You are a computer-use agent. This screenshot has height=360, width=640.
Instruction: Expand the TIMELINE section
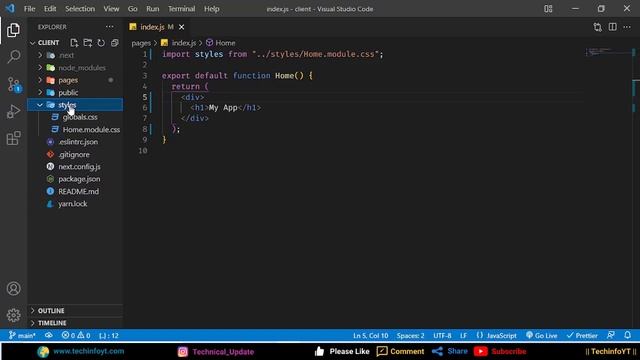pyautogui.click(x=75, y=323)
